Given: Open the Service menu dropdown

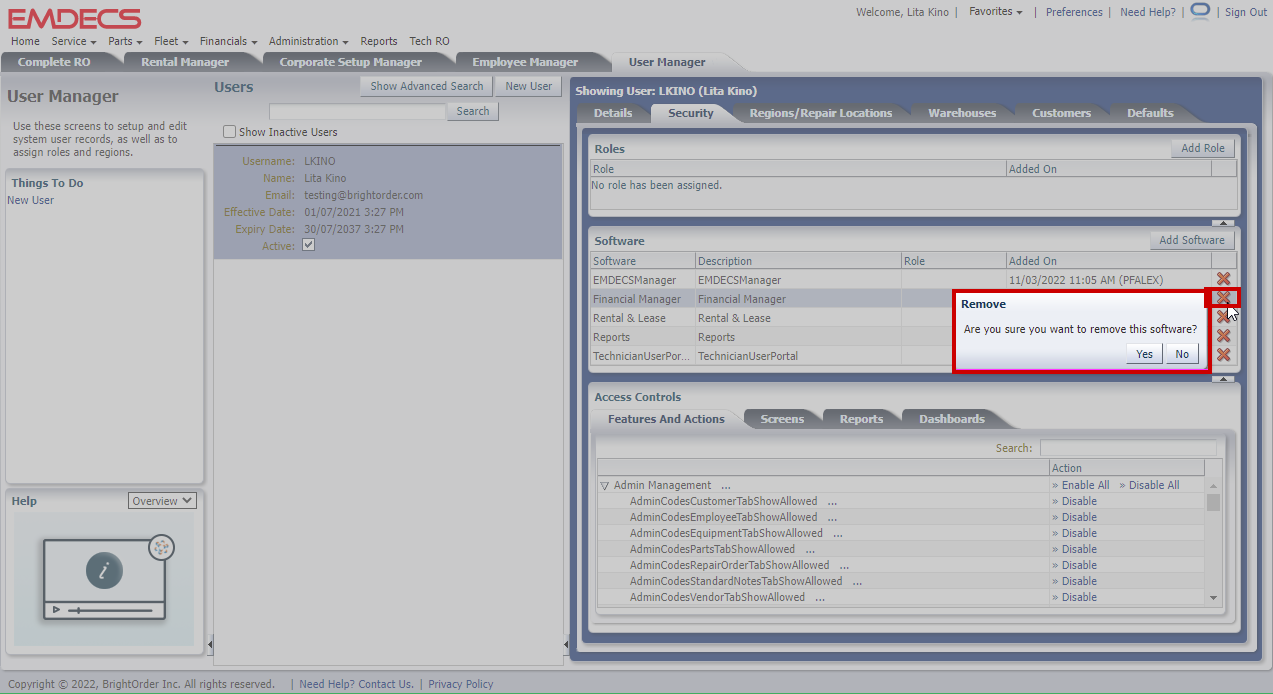Looking at the screenshot, I should 74,41.
